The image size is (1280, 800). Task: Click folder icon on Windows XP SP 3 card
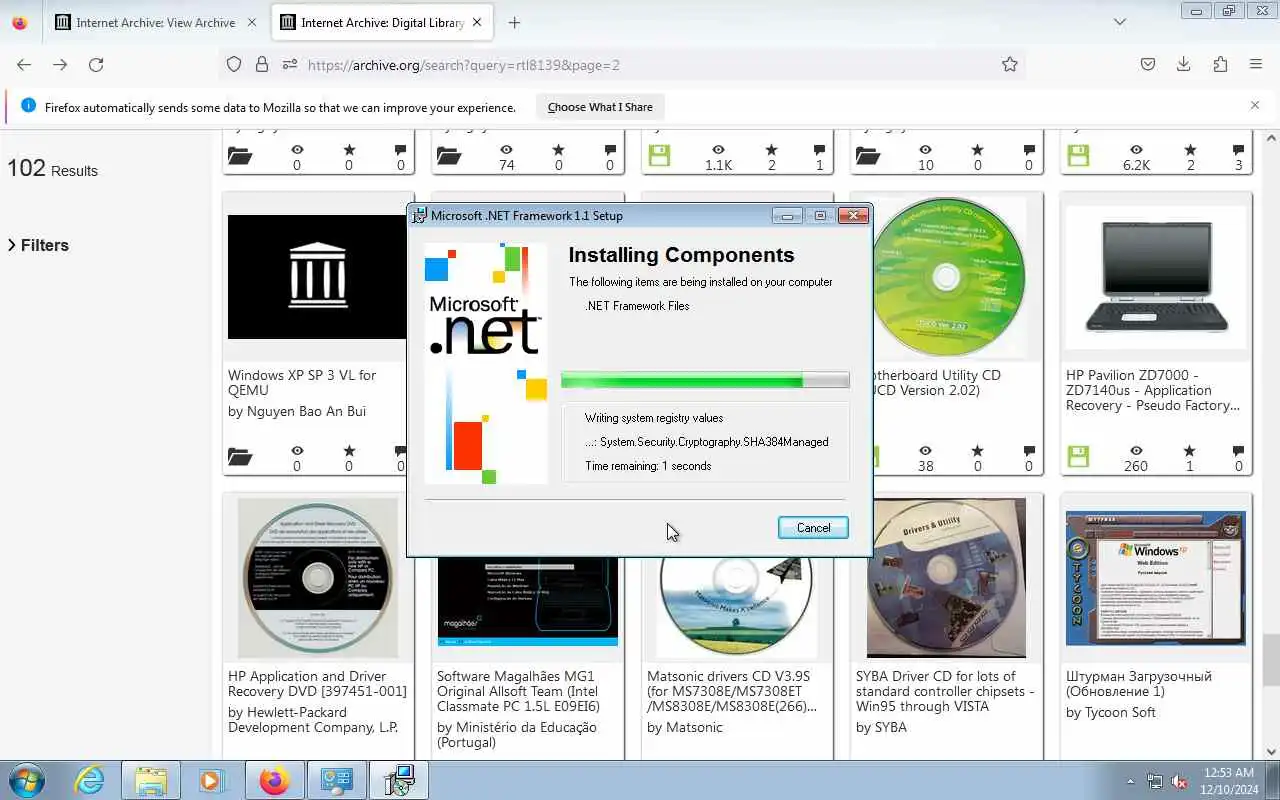pyautogui.click(x=240, y=457)
